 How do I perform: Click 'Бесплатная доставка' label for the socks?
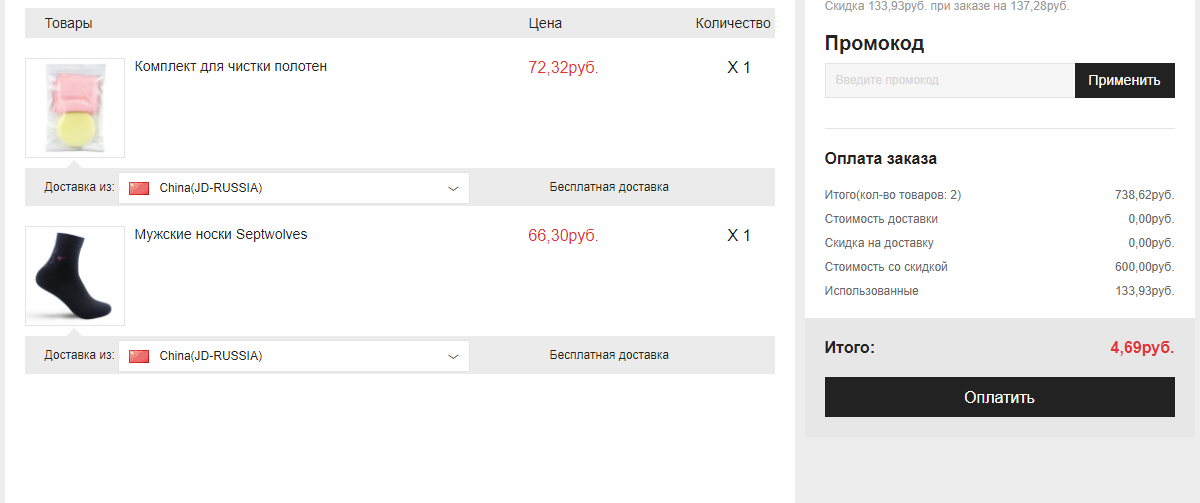[x=609, y=355]
